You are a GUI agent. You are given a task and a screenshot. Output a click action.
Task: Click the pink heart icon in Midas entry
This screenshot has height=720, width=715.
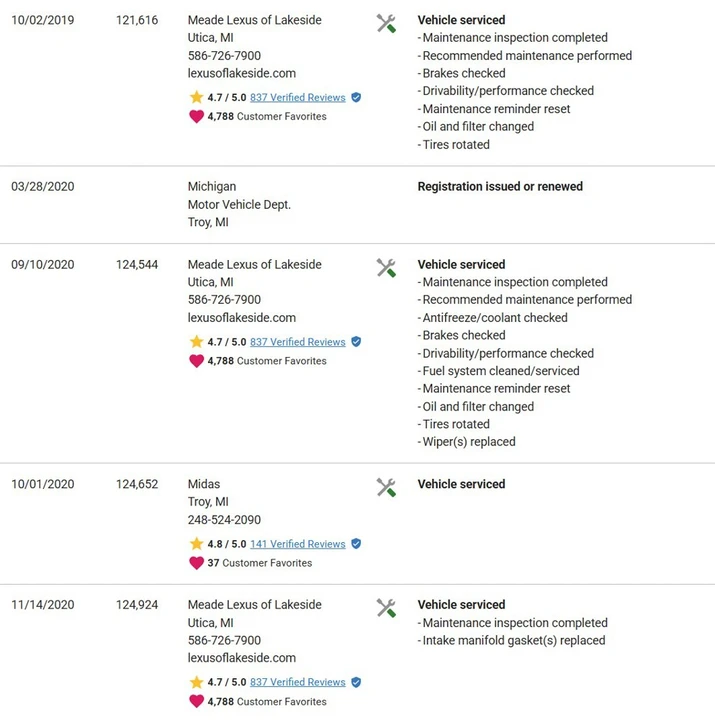coord(196,563)
